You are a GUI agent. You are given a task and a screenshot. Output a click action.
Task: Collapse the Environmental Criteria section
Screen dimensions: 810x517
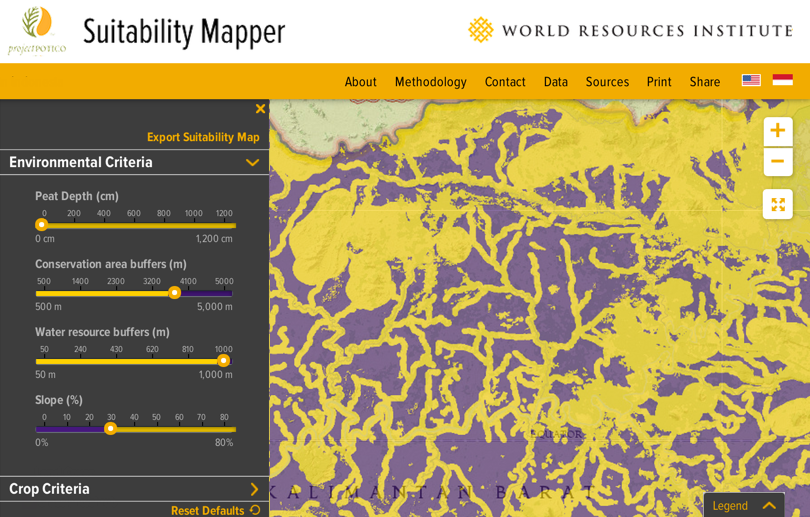click(x=252, y=163)
